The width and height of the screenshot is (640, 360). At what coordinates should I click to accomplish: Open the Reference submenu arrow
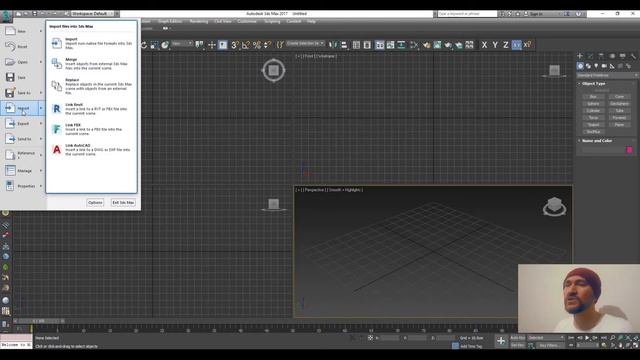pyautogui.click(x=41, y=155)
